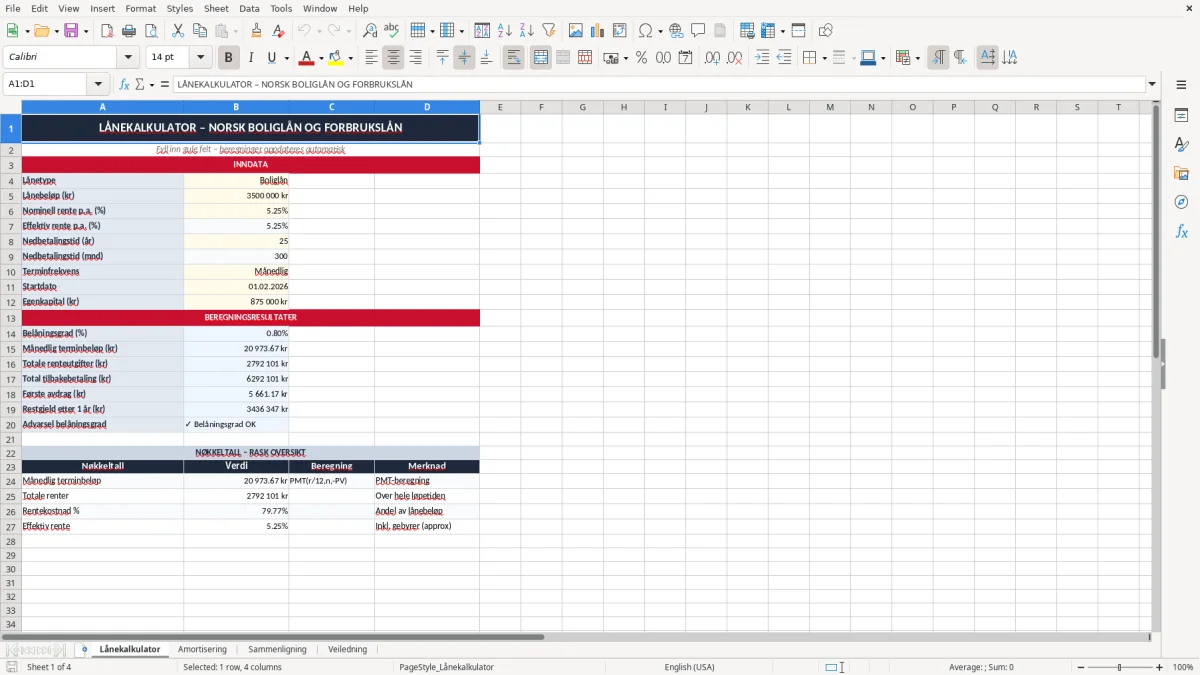Screen dimensions: 1200x675
Task: Switch to the Veiledning sheet tab
Action: [347, 649]
